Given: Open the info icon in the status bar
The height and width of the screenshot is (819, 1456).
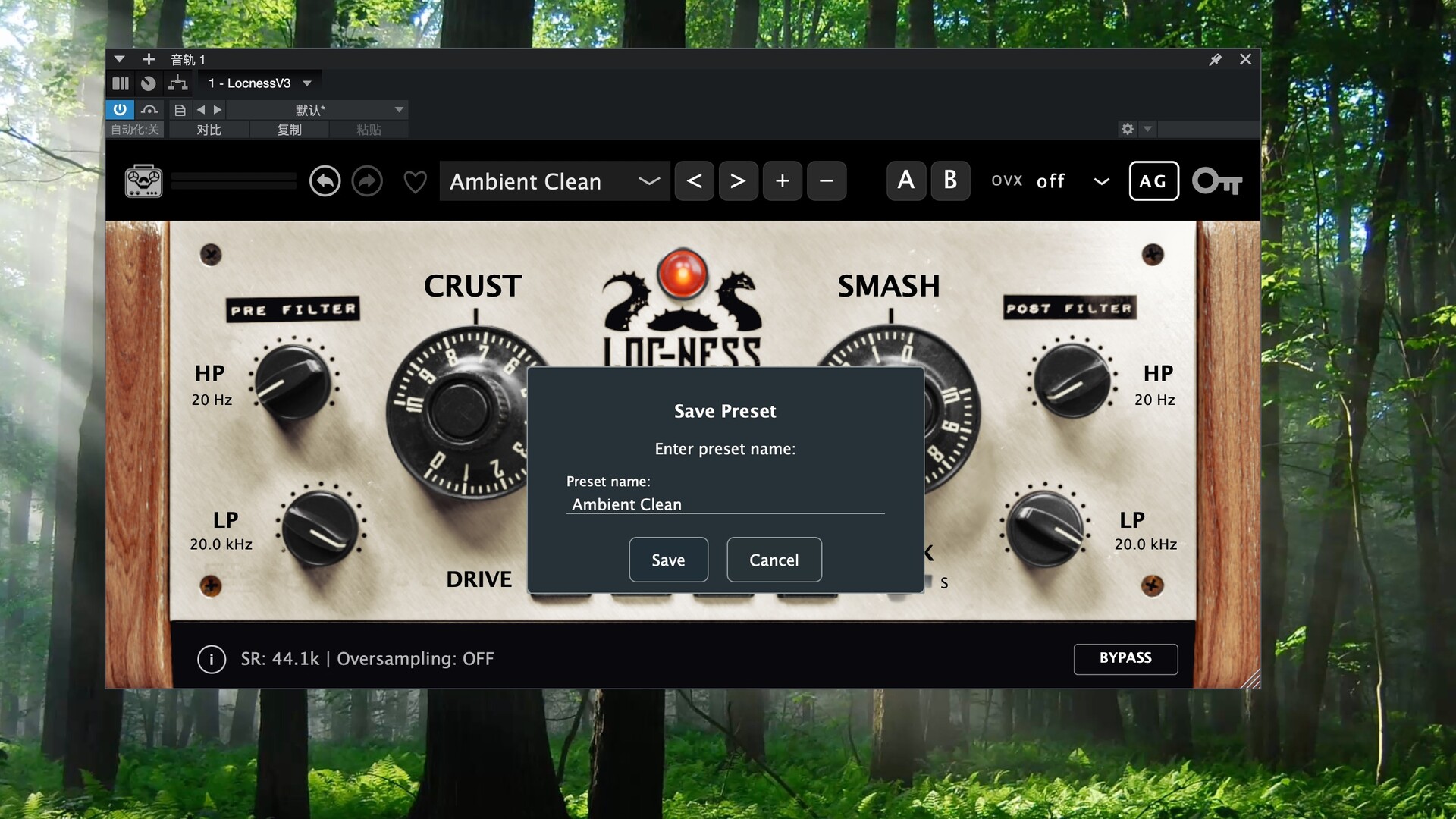Looking at the screenshot, I should coord(212,659).
